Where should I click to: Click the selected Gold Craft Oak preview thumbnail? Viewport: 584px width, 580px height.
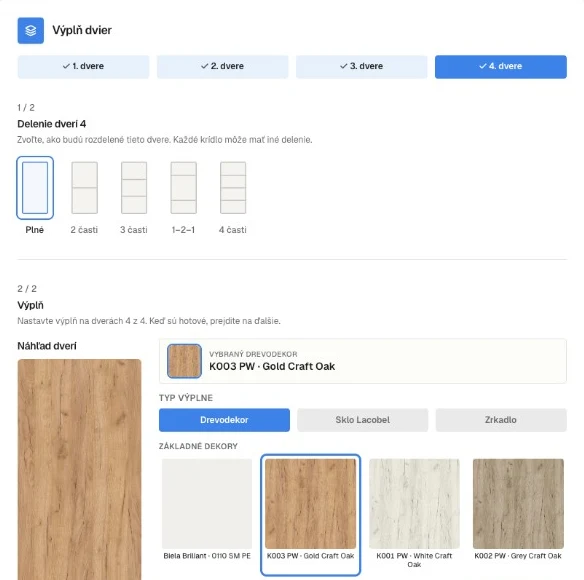[184, 361]
